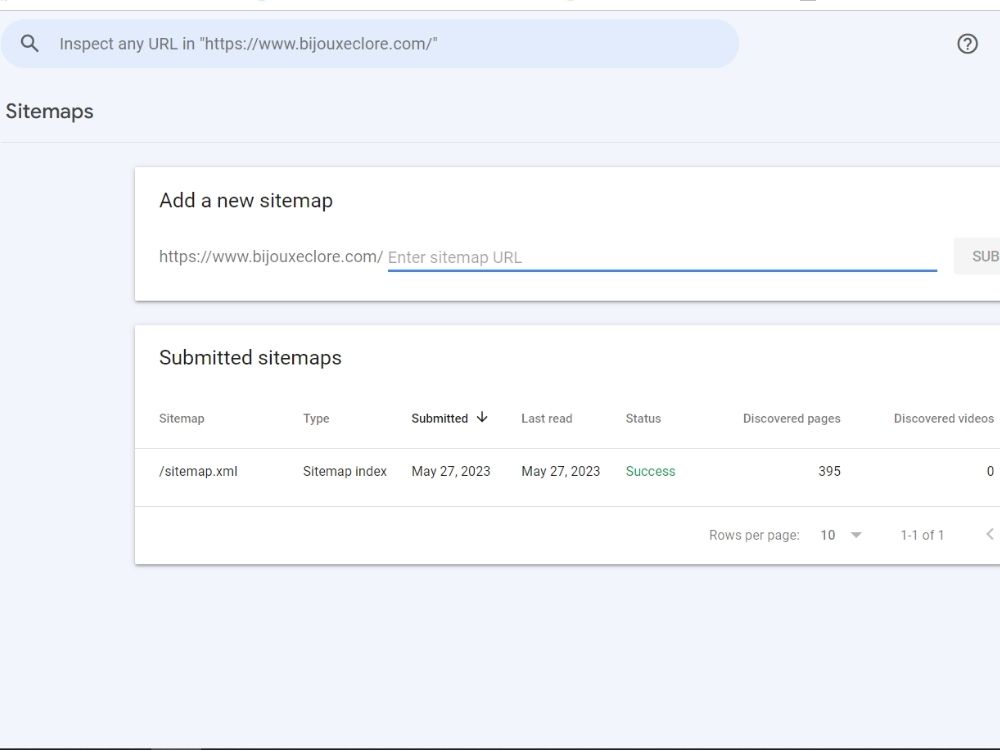Click the Status column header
This screenshot has width=1000, height=750.
coord(643,418)
